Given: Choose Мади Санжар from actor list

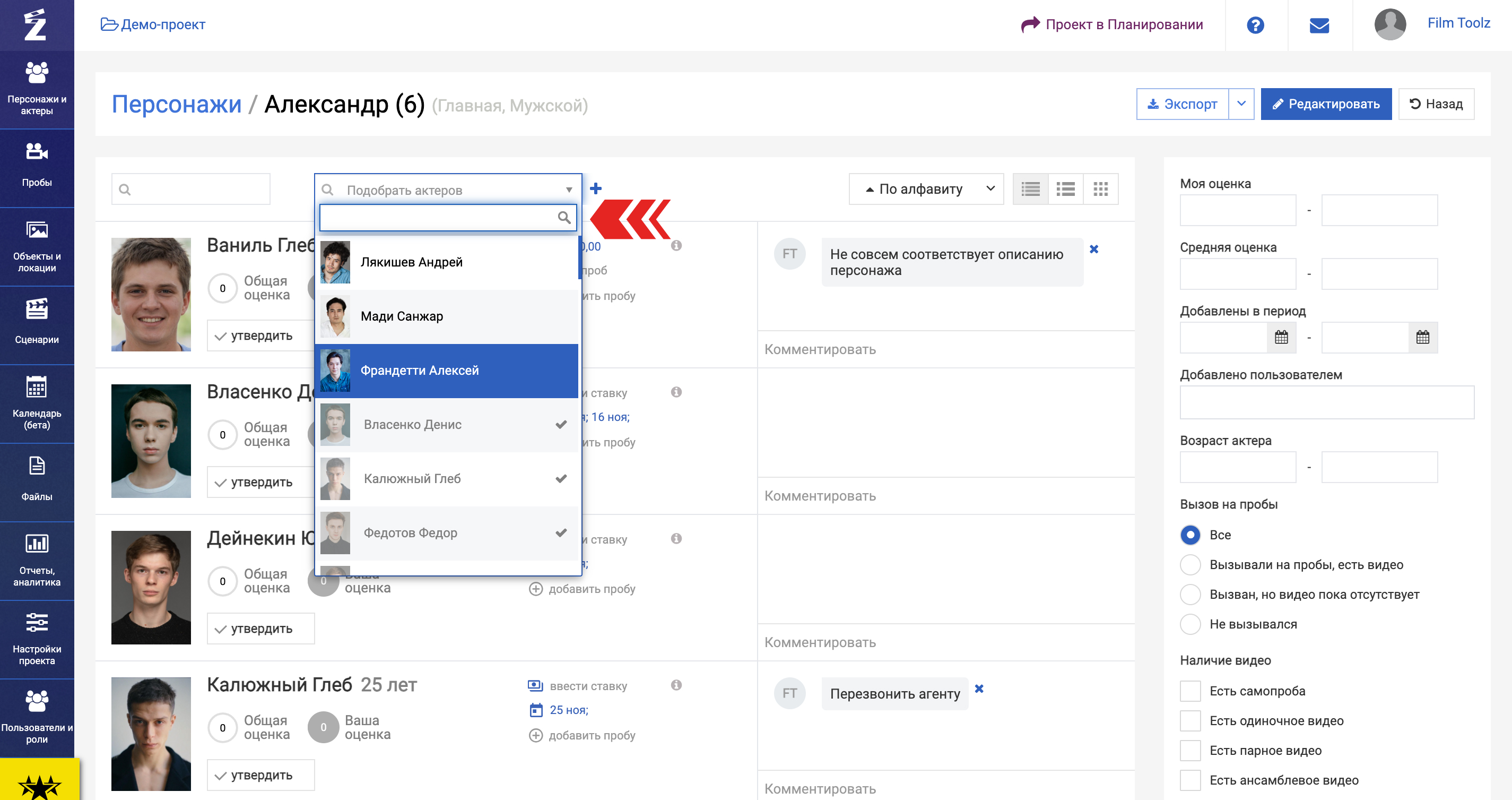Looking at the screenshot, I should [447, 316].
